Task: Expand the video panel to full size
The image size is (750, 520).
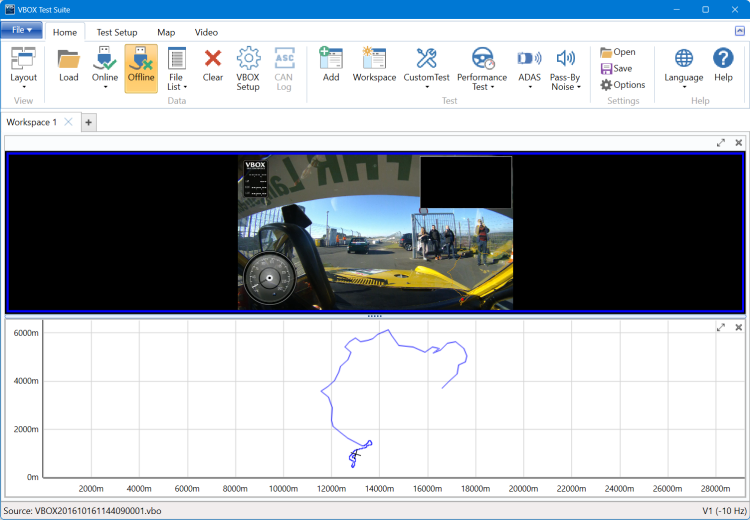Action: point(721,143)
